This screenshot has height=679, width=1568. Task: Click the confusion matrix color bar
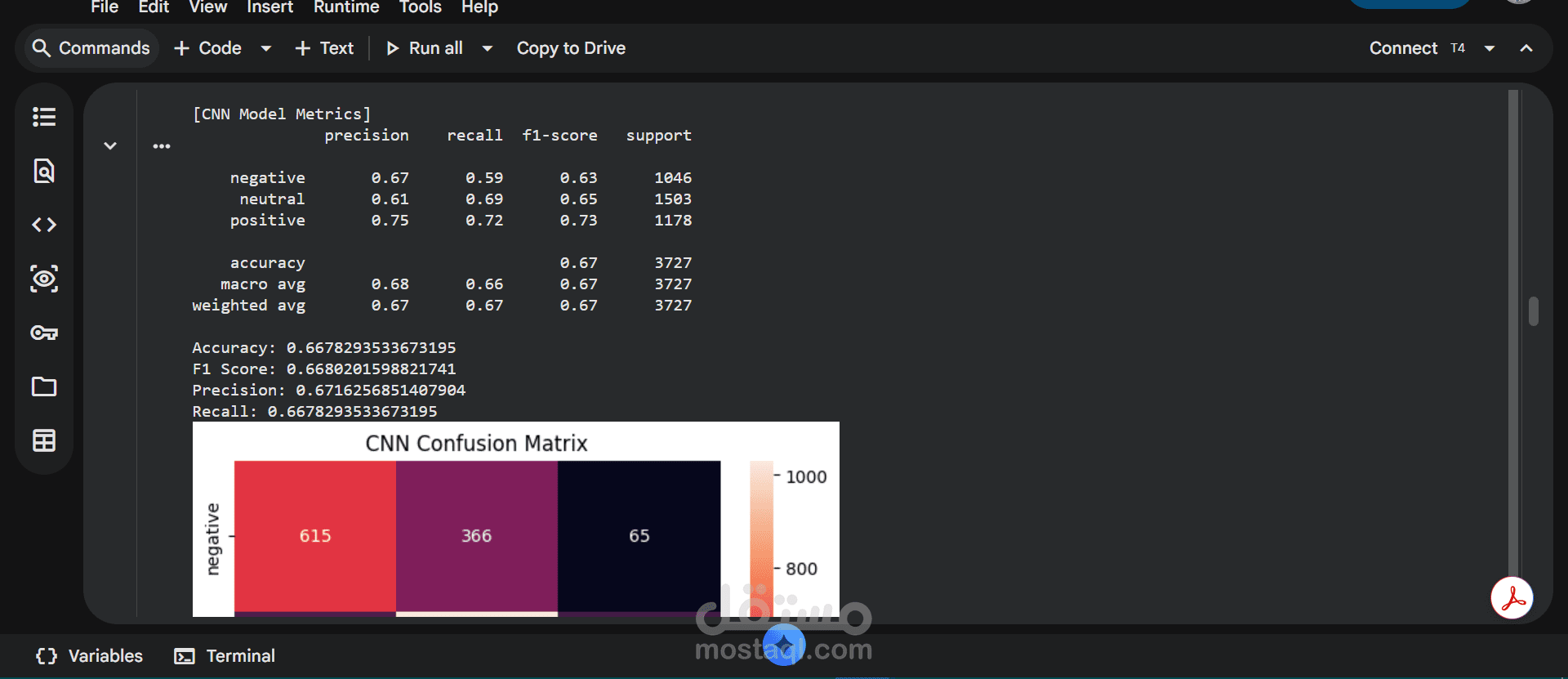click(761, 539)
